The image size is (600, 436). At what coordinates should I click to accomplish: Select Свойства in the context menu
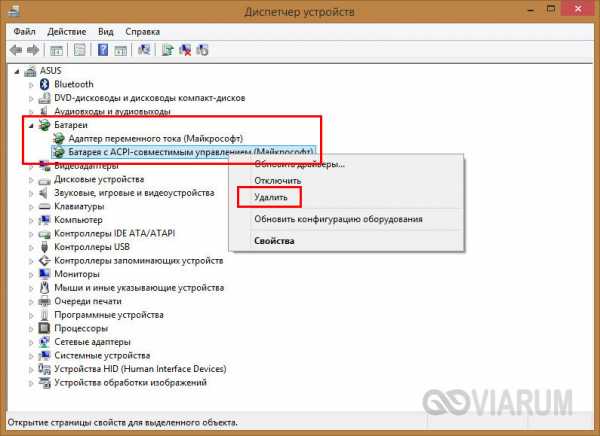274,241
